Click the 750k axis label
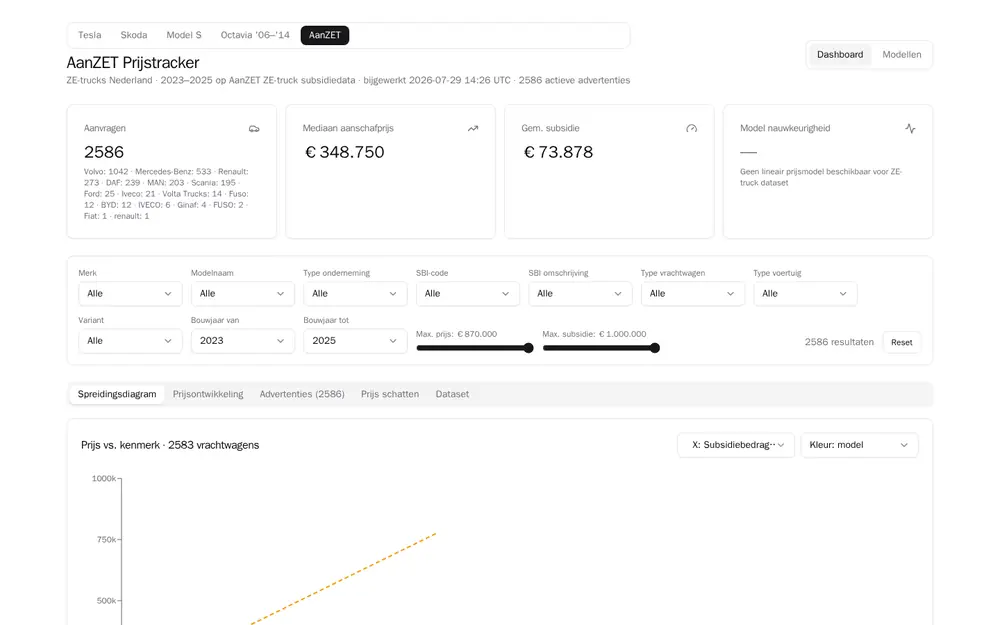 pos(107,540)
